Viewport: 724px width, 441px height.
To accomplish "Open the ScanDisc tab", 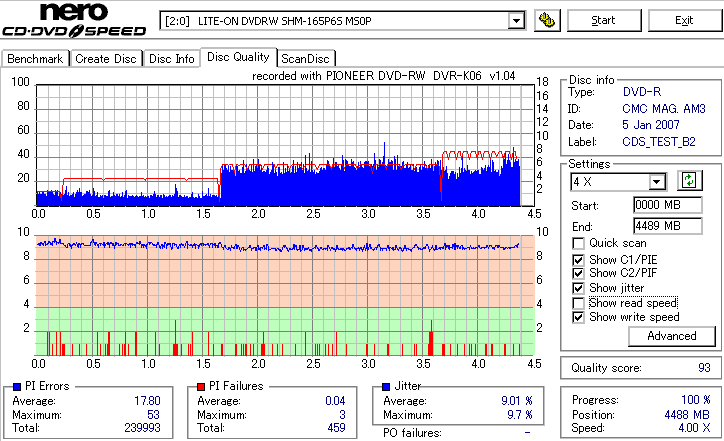I will (x=305, y=59).
